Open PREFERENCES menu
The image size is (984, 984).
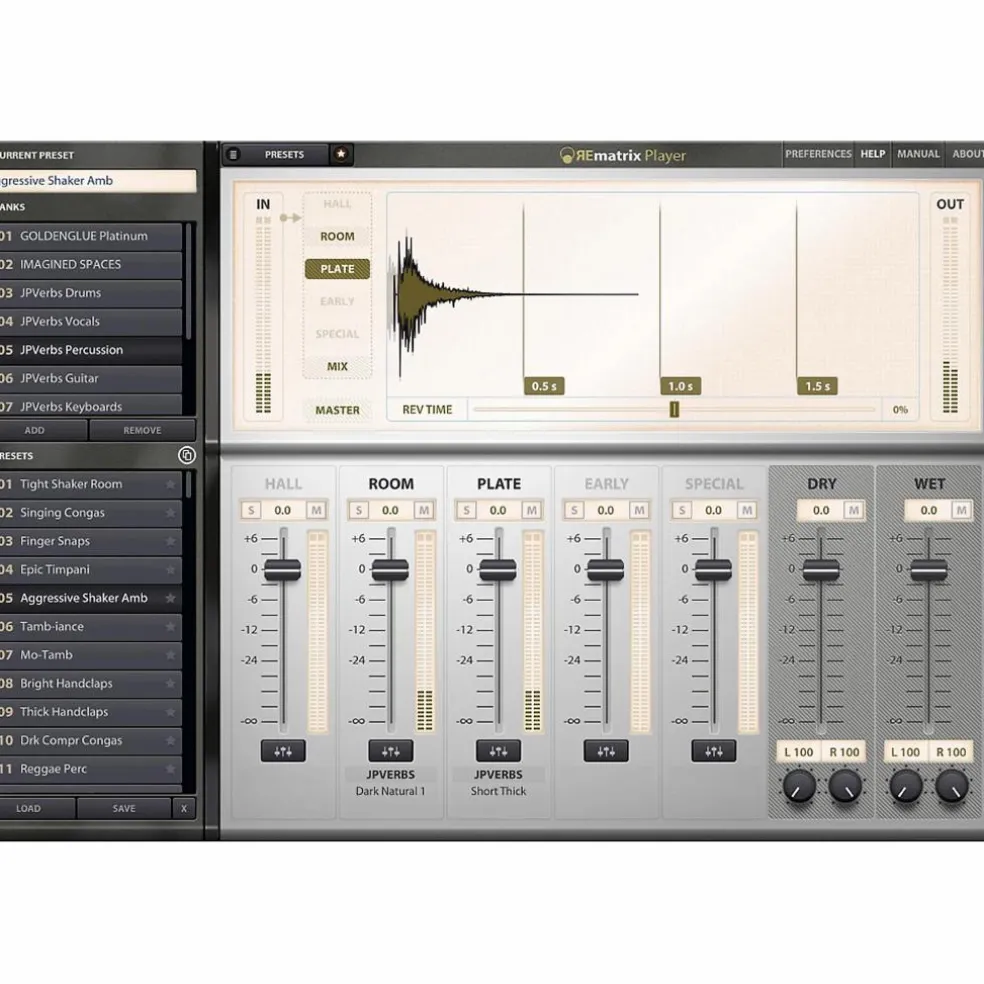818,154
